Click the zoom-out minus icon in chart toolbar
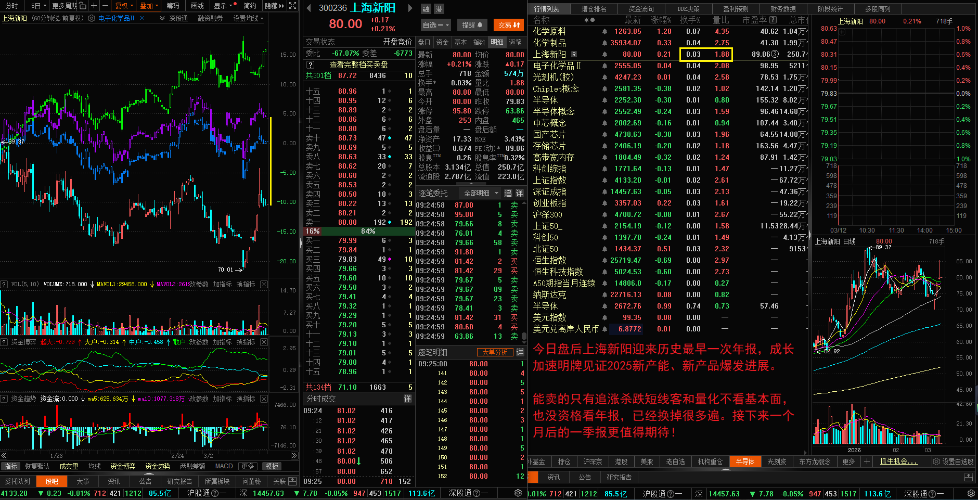 coord(105,6)
